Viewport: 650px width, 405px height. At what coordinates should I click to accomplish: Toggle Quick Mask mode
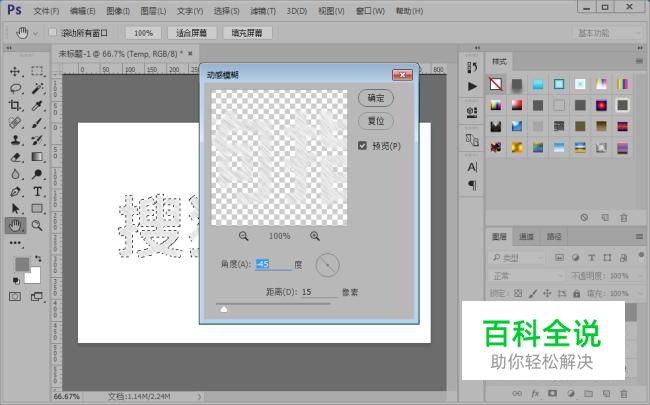click(x=15, y=296)
